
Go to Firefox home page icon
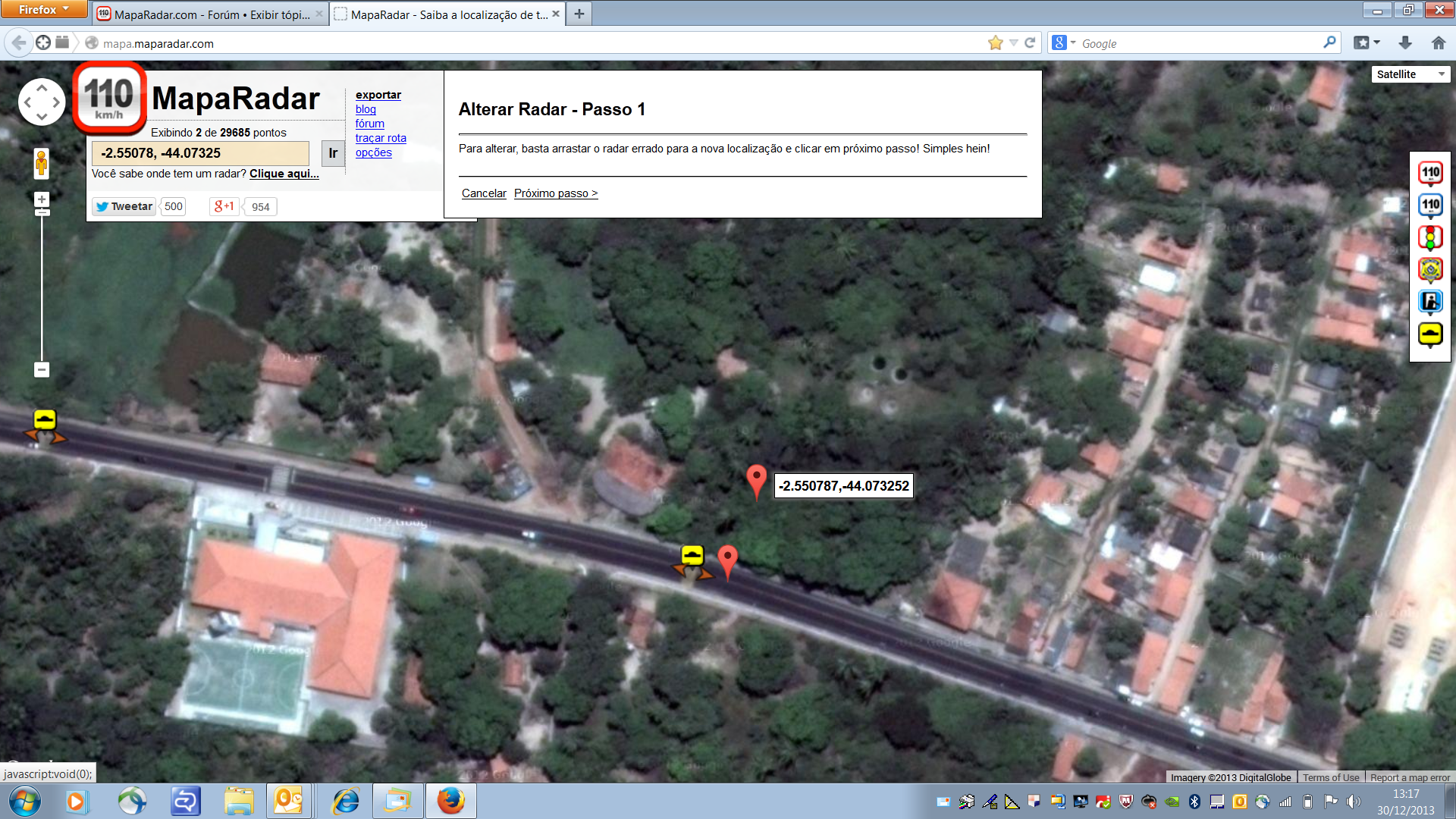tap(1439, 43)
